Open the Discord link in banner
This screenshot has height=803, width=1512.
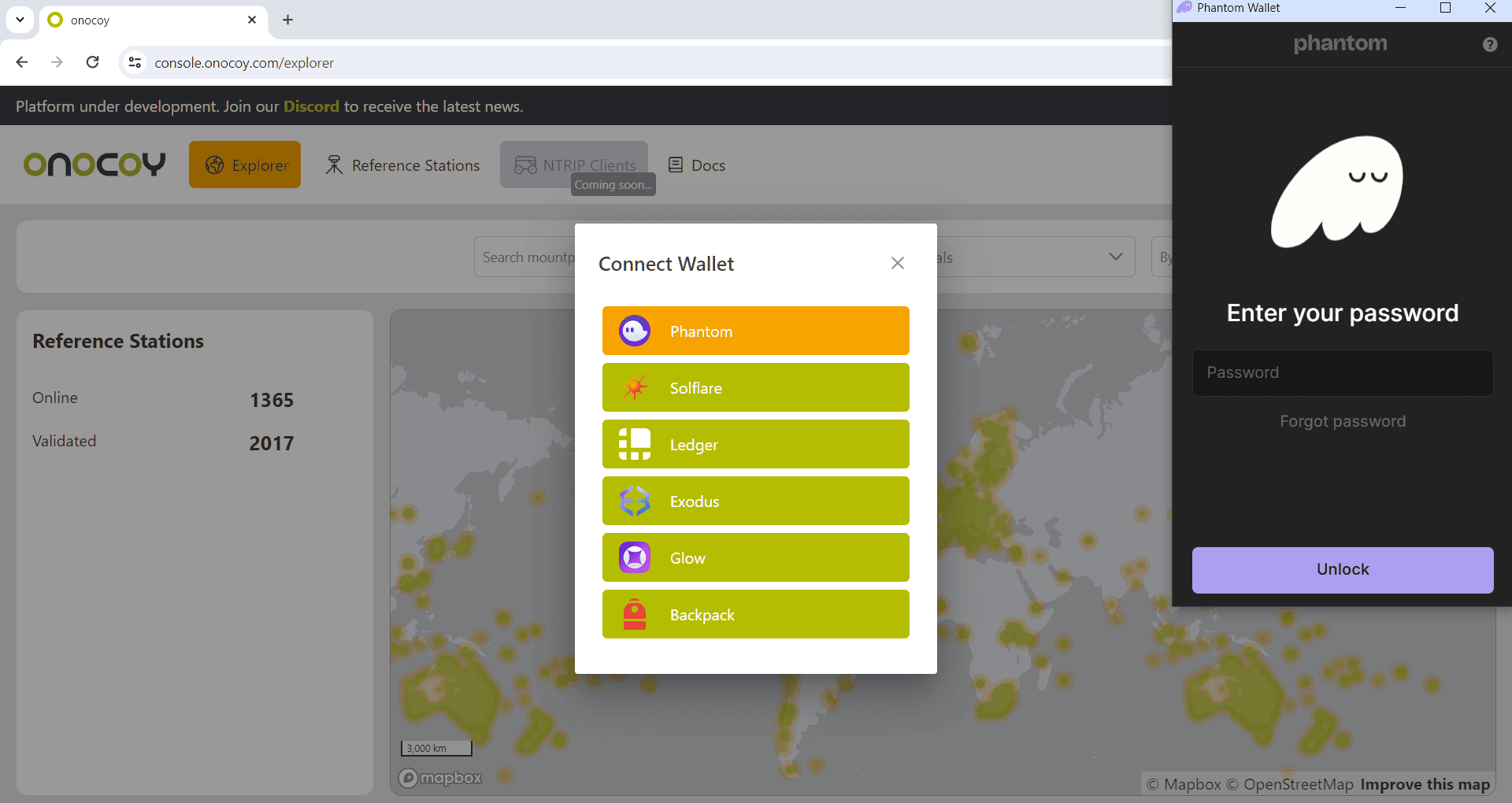(311, 106)
